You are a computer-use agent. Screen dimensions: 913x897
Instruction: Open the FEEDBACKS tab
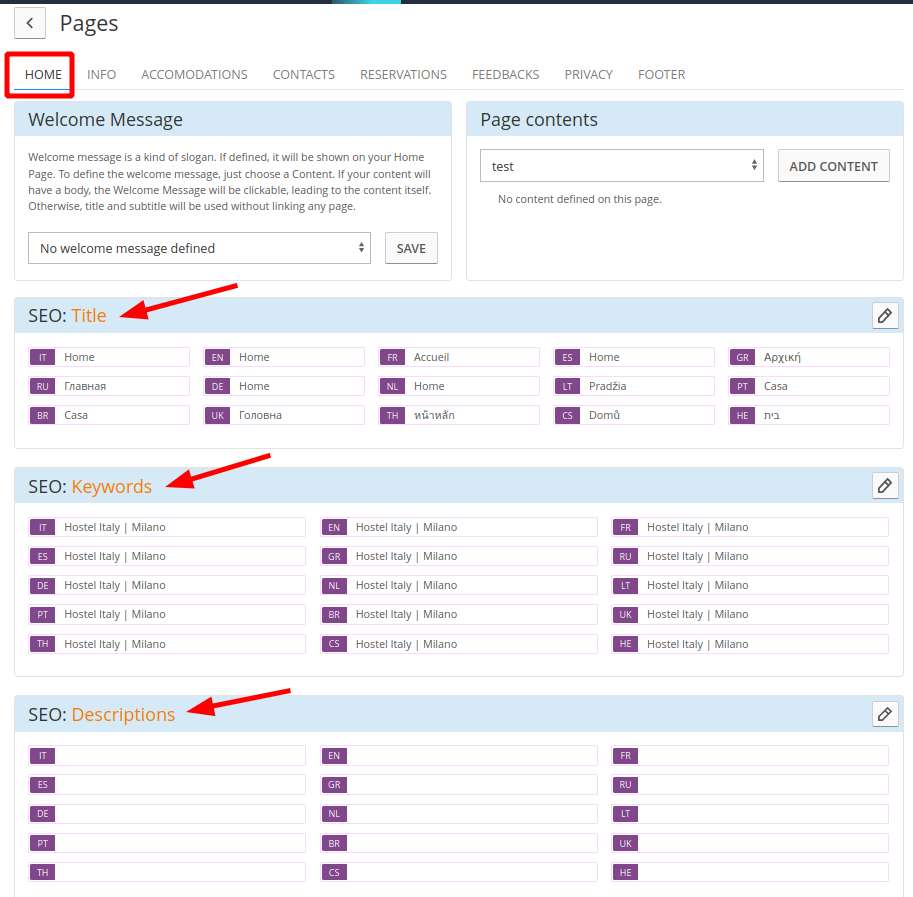[505, 75]
